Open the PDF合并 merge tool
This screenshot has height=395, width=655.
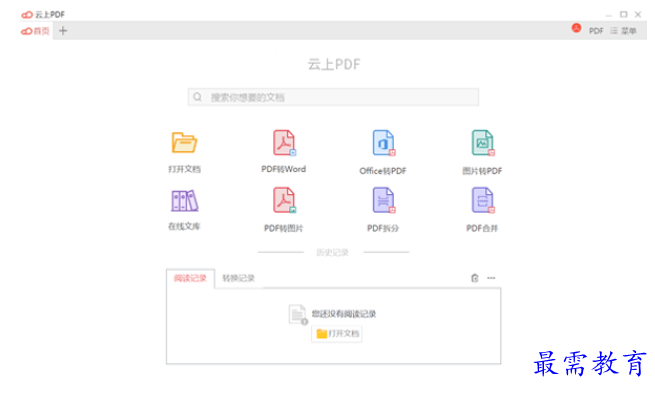coord(483,200)
